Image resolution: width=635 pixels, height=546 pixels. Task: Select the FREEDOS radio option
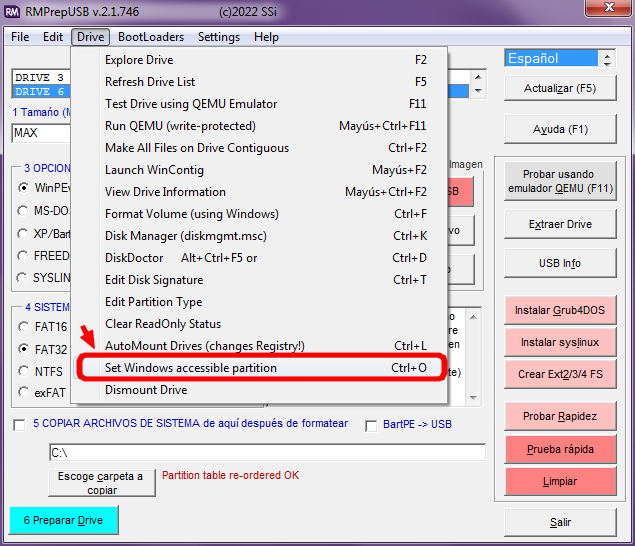23,256
